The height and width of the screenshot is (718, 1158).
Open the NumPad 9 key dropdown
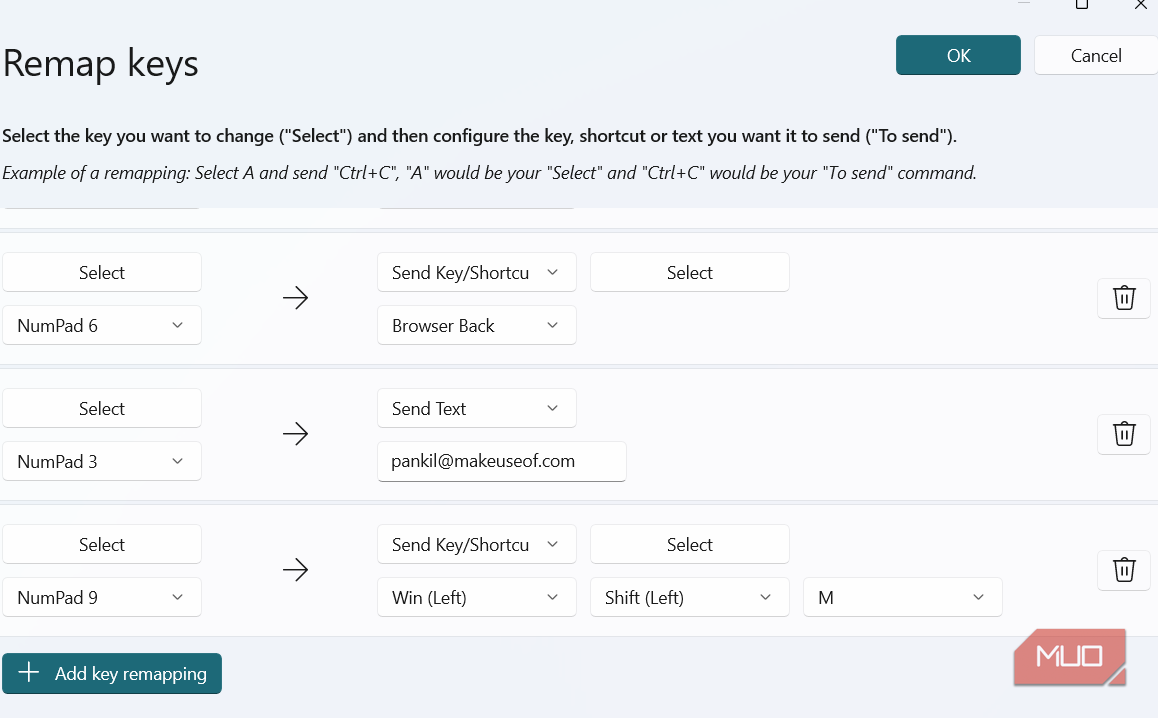tap(102, 598)
